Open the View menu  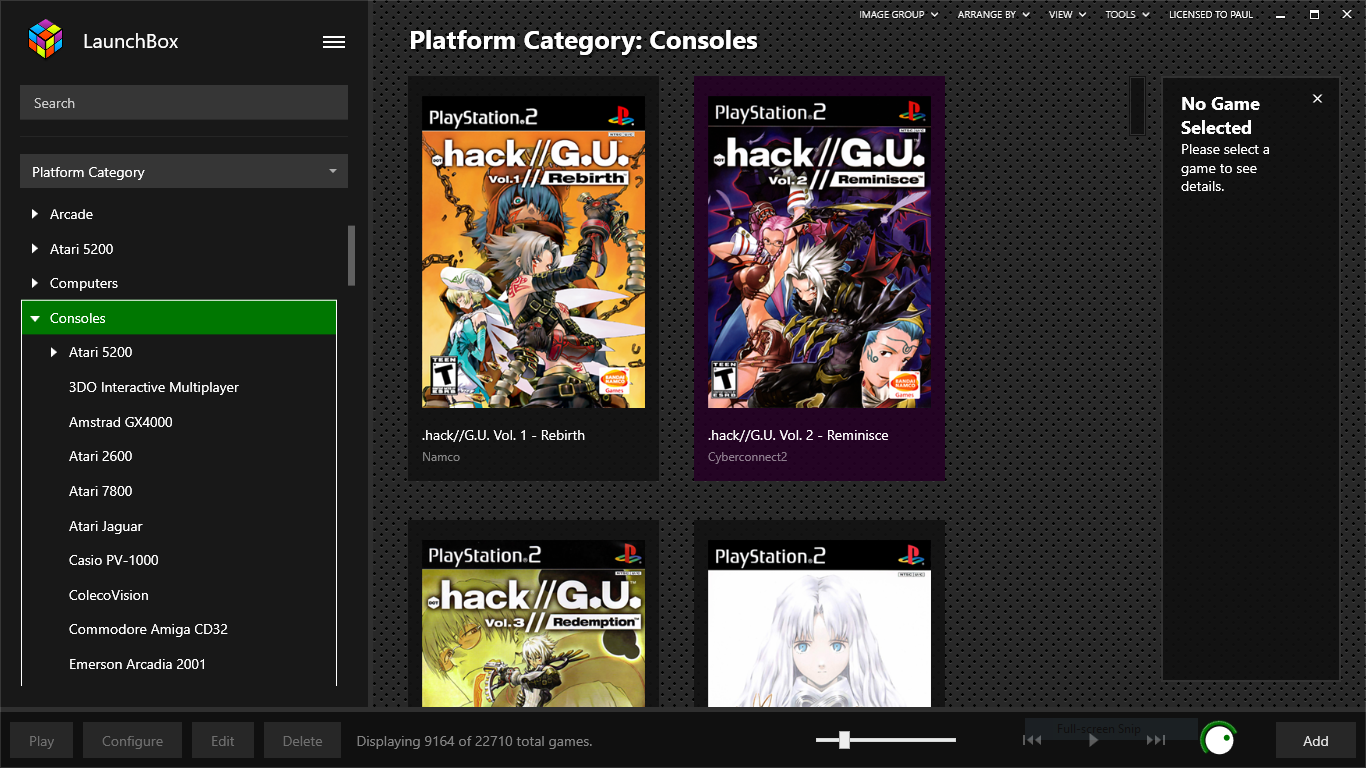[x=1068, y=14]
